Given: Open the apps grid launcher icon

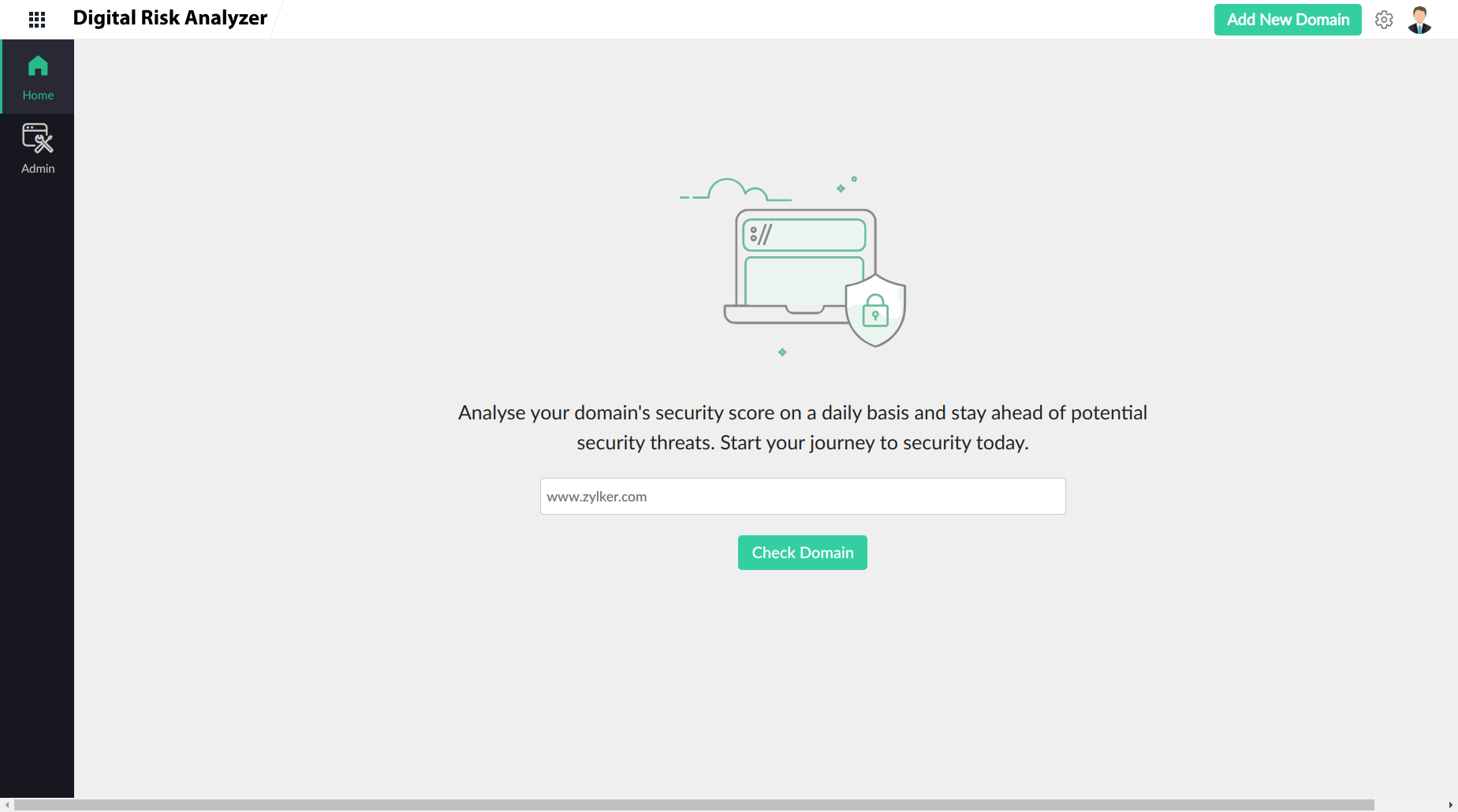Looking at the screenshot, I should 37,19.
